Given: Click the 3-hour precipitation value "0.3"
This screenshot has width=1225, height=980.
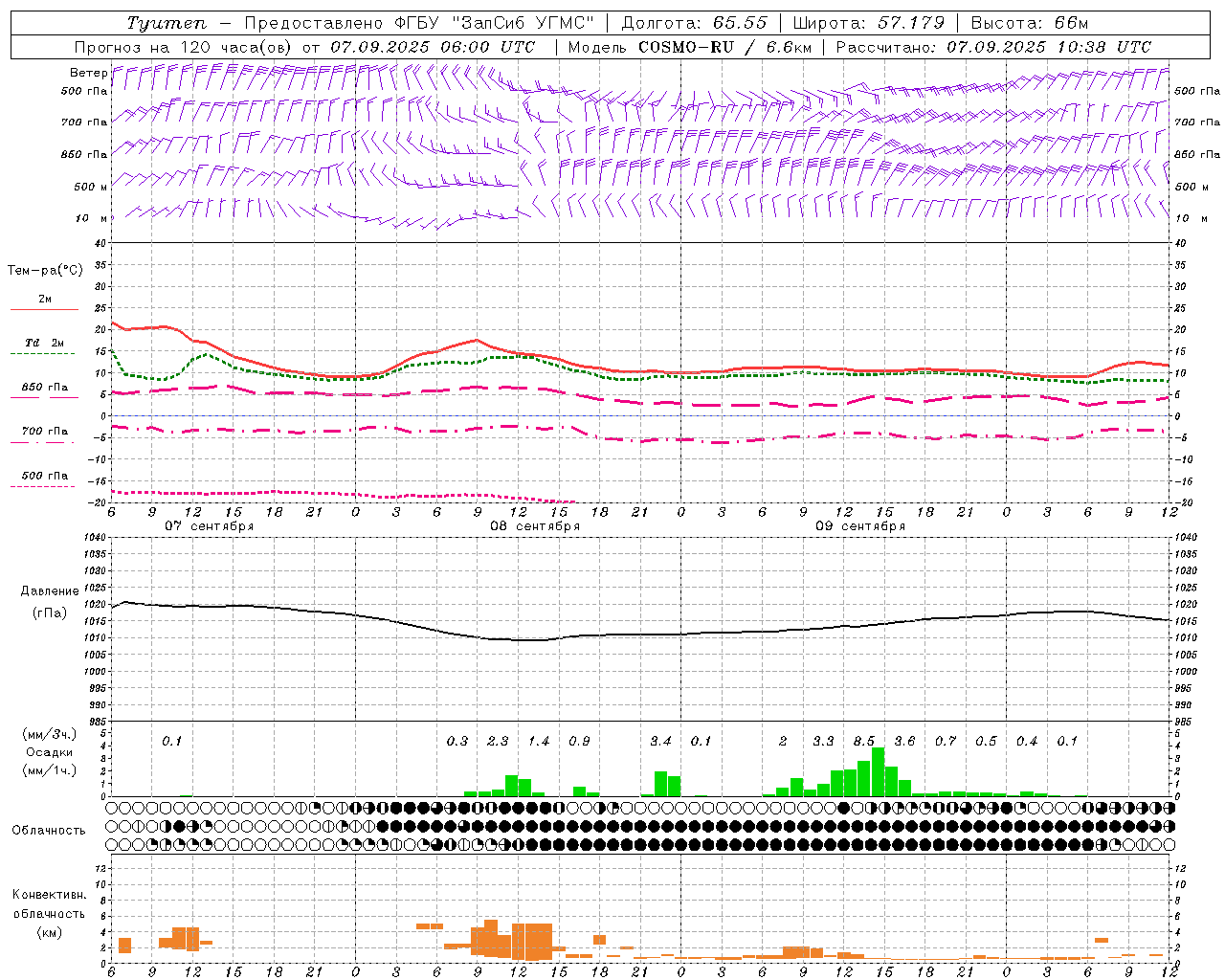Looking at the screenshot, I should 457,742.
